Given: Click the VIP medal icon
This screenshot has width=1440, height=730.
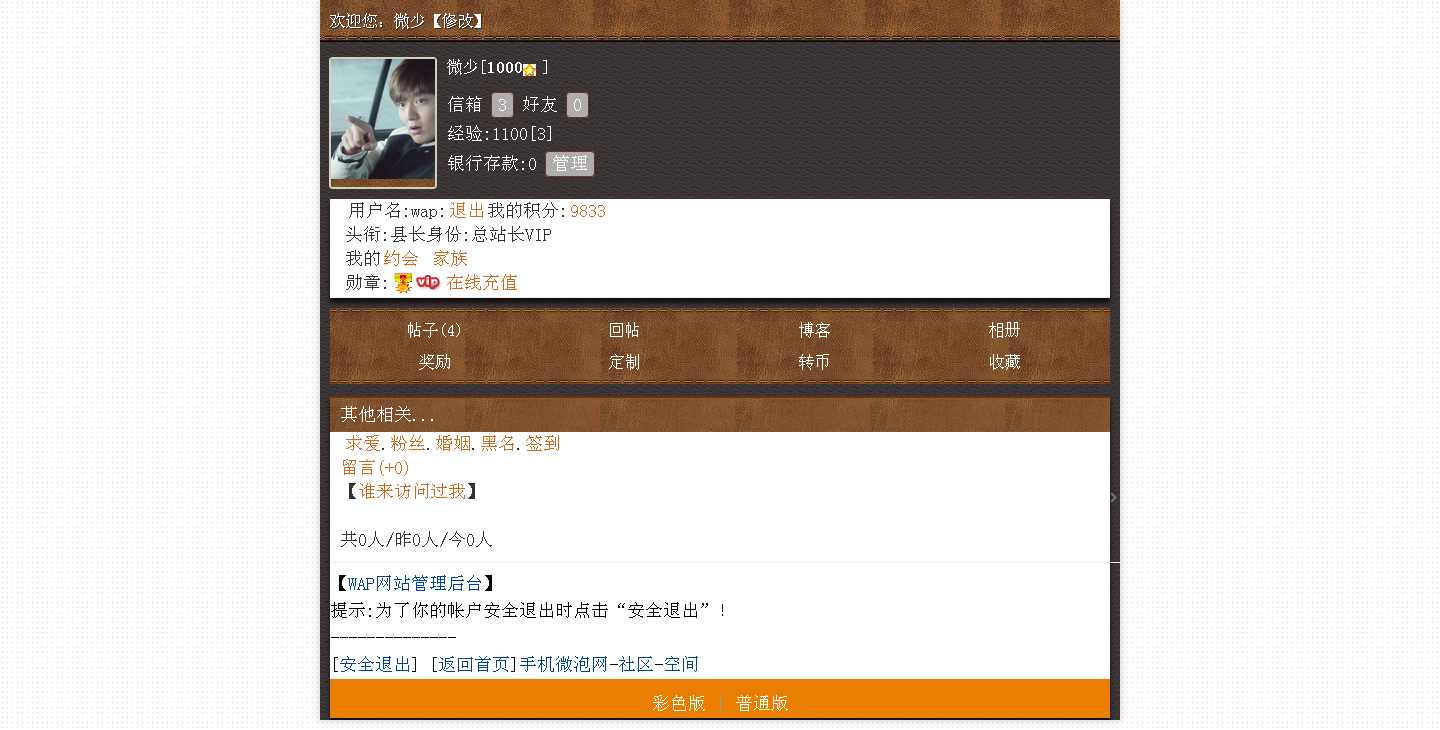Looking at the screenshot, I should pyautogui.click(x=428, y=283).
